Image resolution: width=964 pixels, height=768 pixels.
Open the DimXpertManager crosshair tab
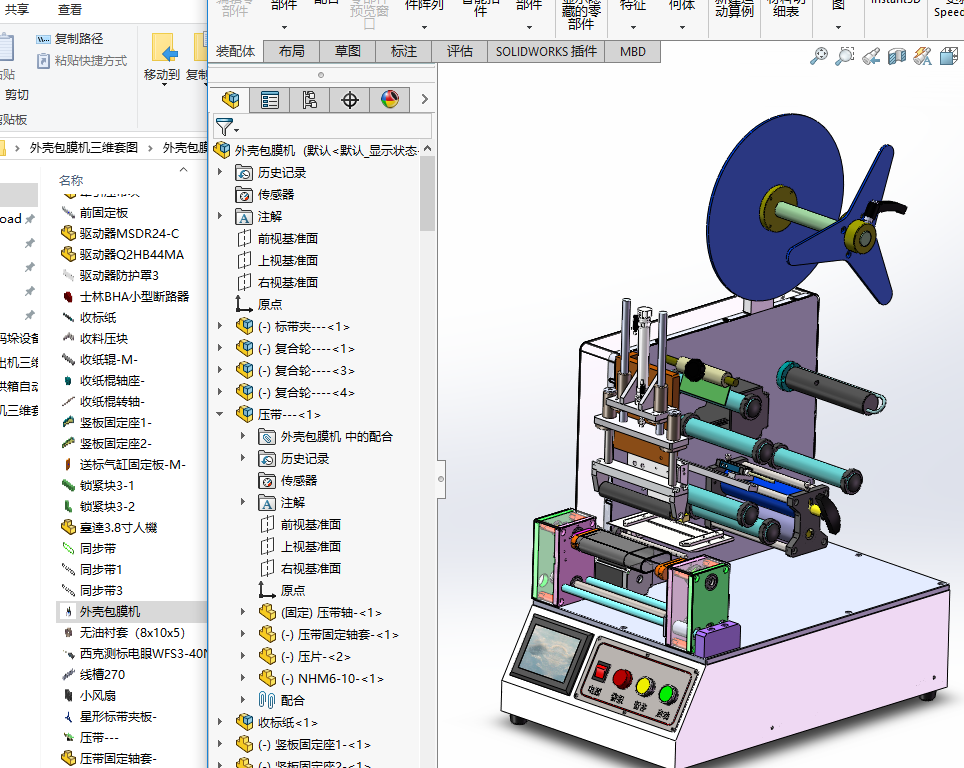(x=350, y=99)
